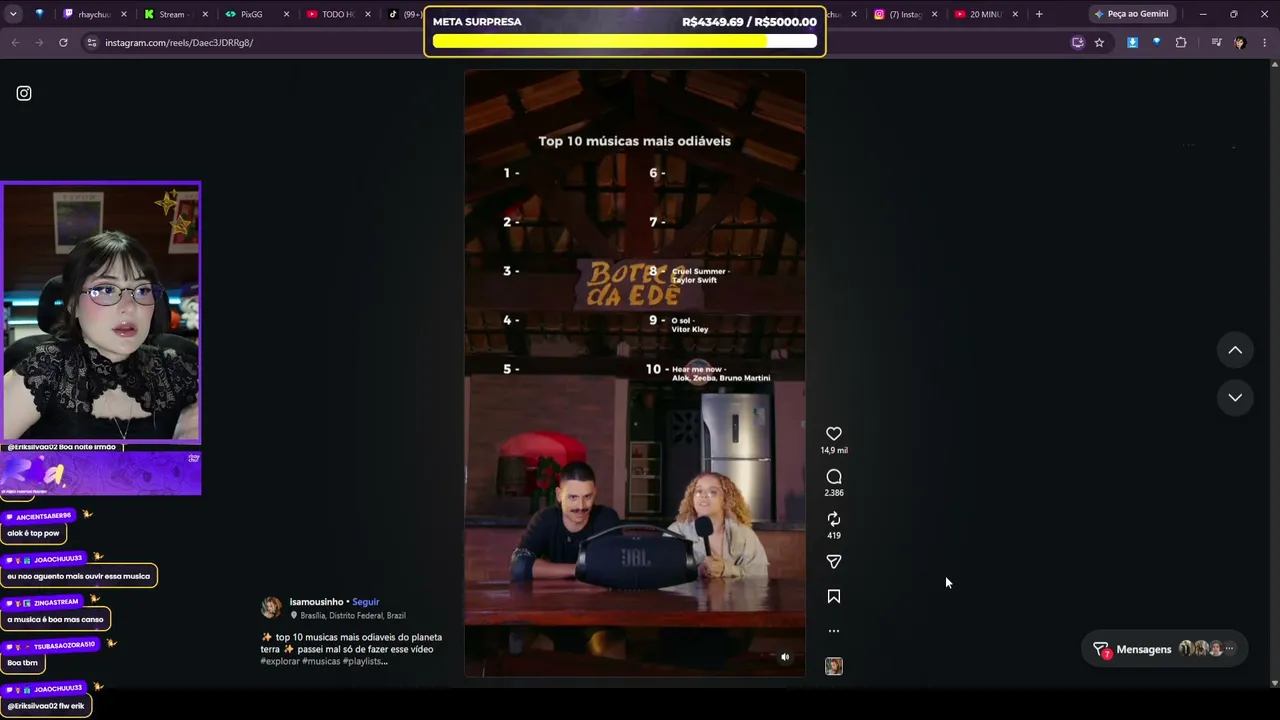Open a new browser tab
This screenshot has width=1280, height=720.
tap(1039, 14)
